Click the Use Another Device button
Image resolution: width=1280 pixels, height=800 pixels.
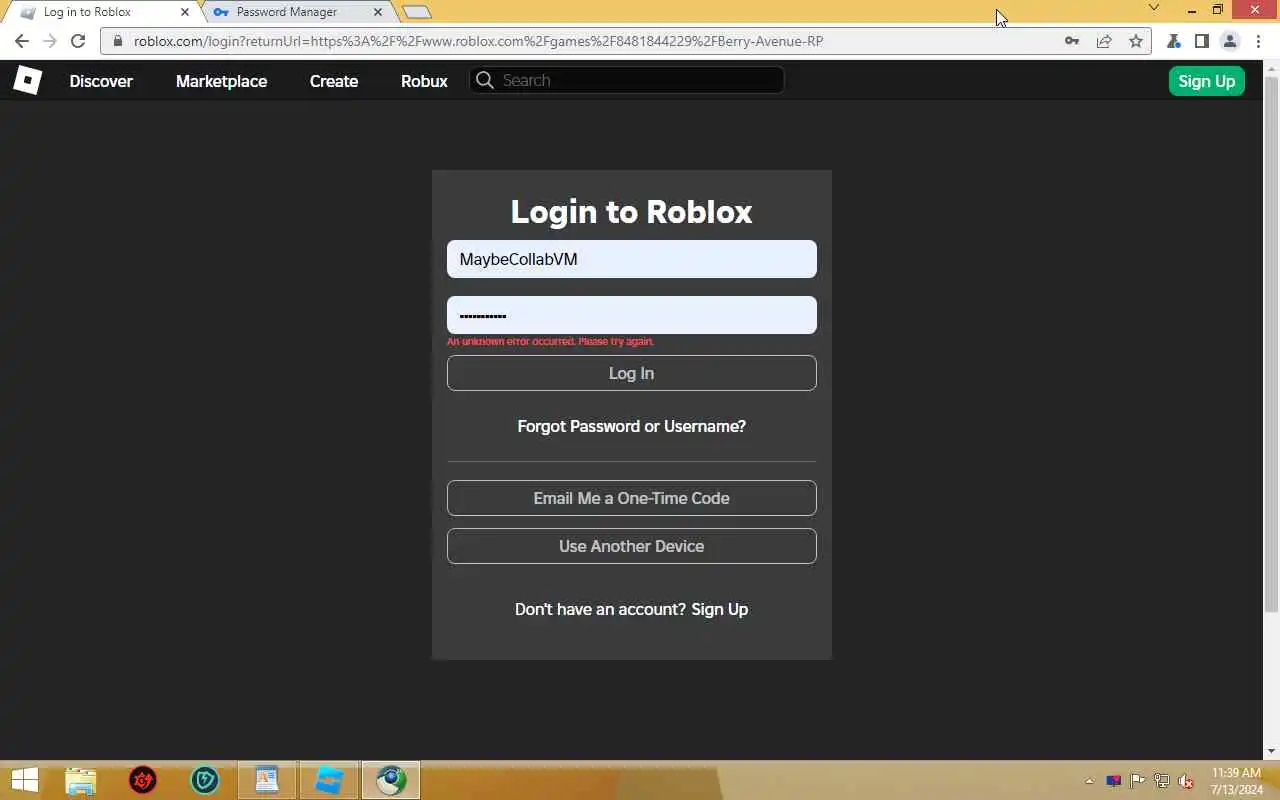632,546
